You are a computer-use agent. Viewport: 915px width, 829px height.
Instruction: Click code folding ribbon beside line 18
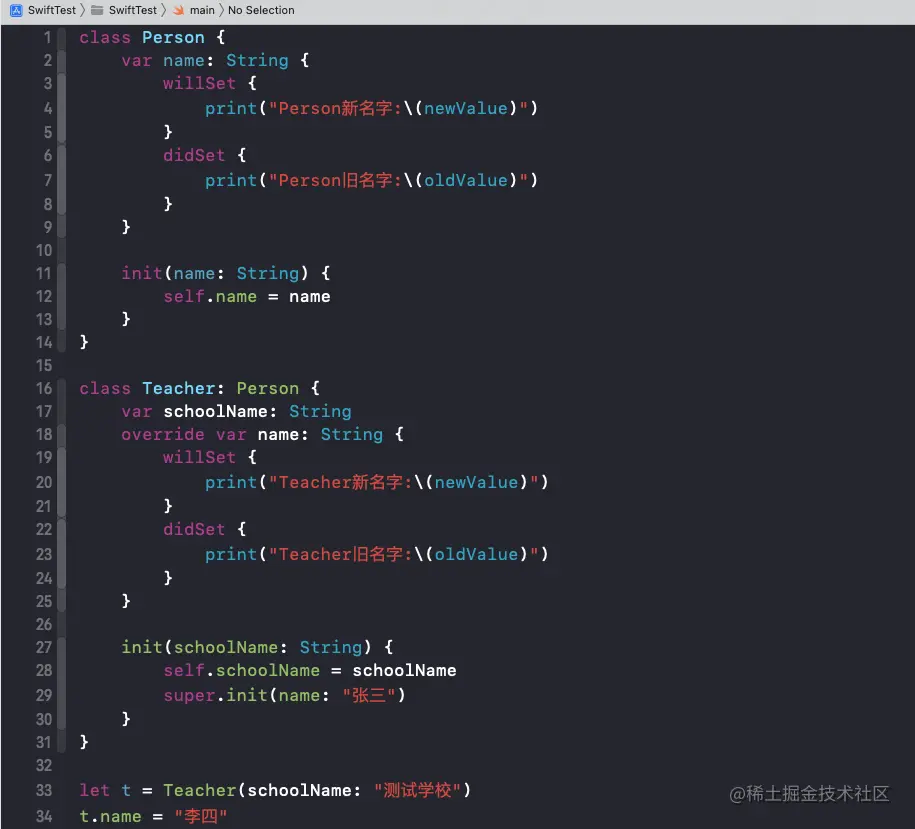click(62, 435)
